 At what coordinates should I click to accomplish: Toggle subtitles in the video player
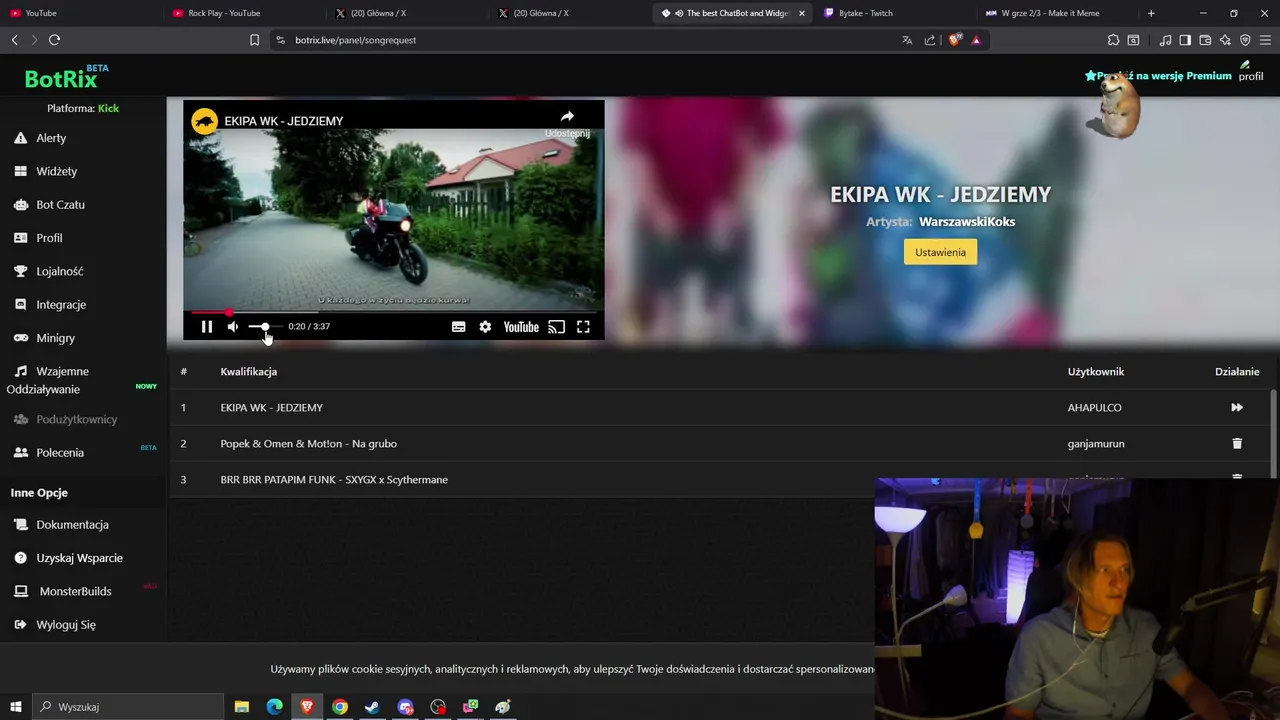pyautogui.click(x=458, y=327)
